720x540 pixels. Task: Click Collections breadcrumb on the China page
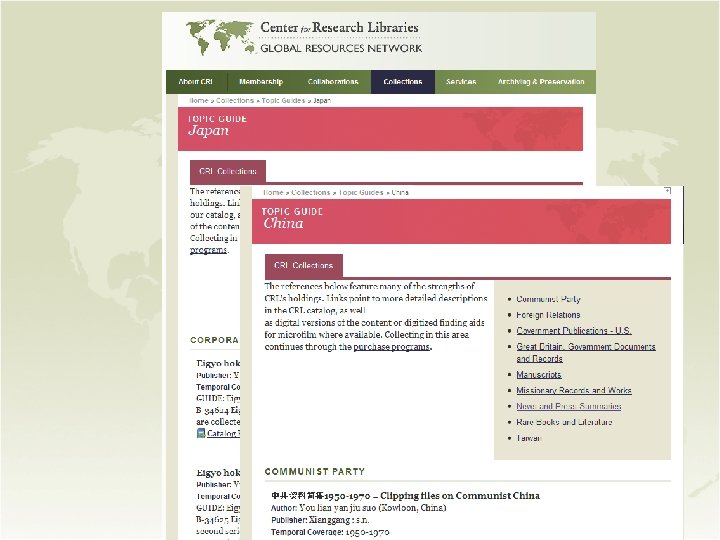(310, 192)
